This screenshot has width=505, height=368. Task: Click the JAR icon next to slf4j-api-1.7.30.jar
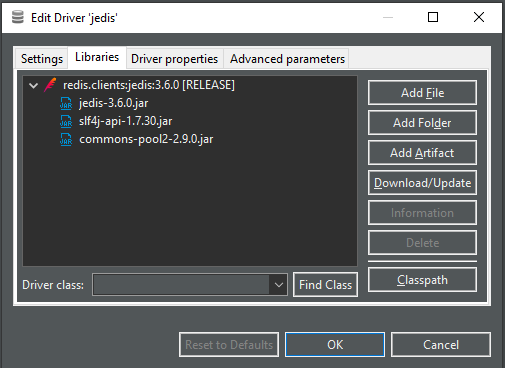click(66, 121)
